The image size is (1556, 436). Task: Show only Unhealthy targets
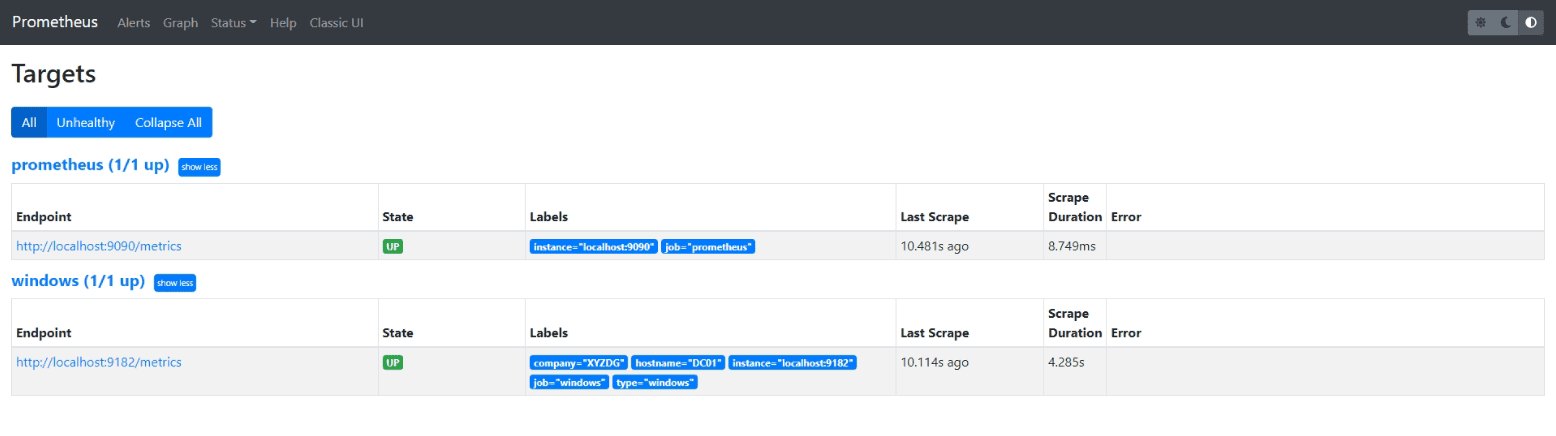pos(86,123)
